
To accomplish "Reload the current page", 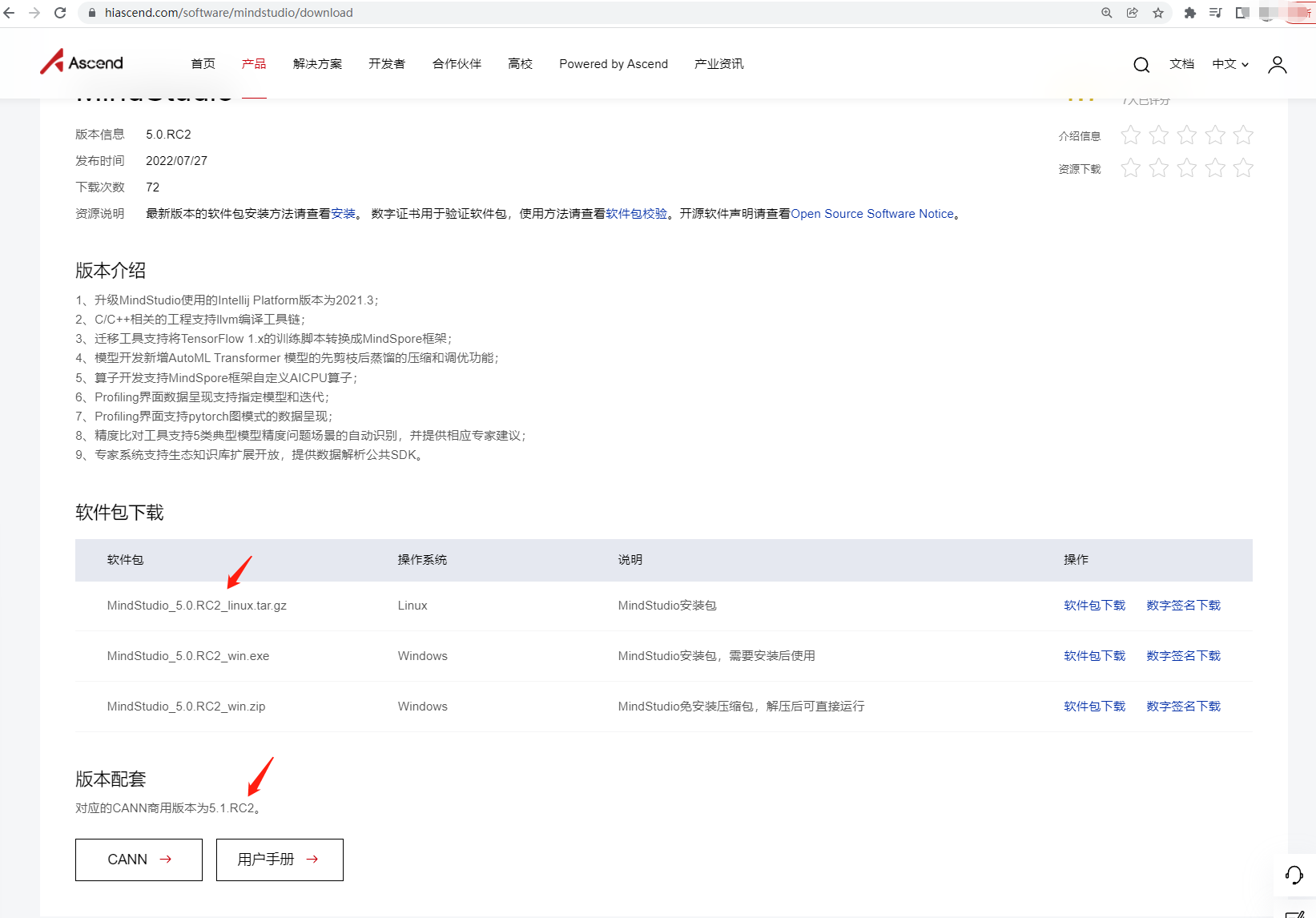I will pos(60,13).
